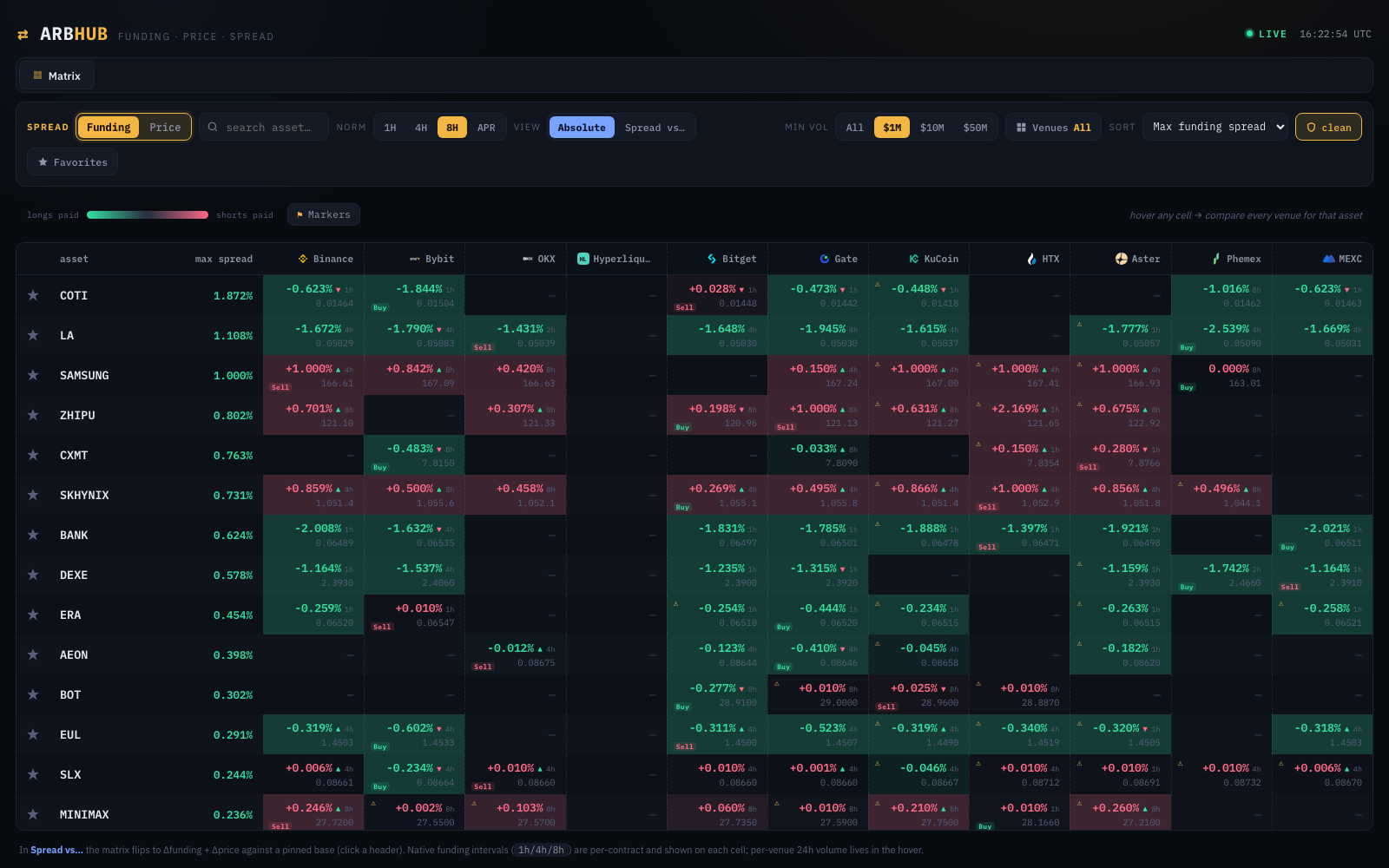
Task: Click the KuCoin logo header
Action: tap(914, 259)
